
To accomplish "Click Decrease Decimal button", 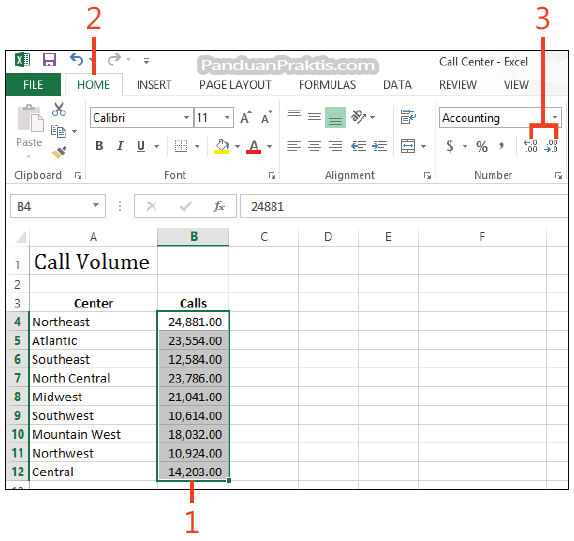I will pos(551,146).
